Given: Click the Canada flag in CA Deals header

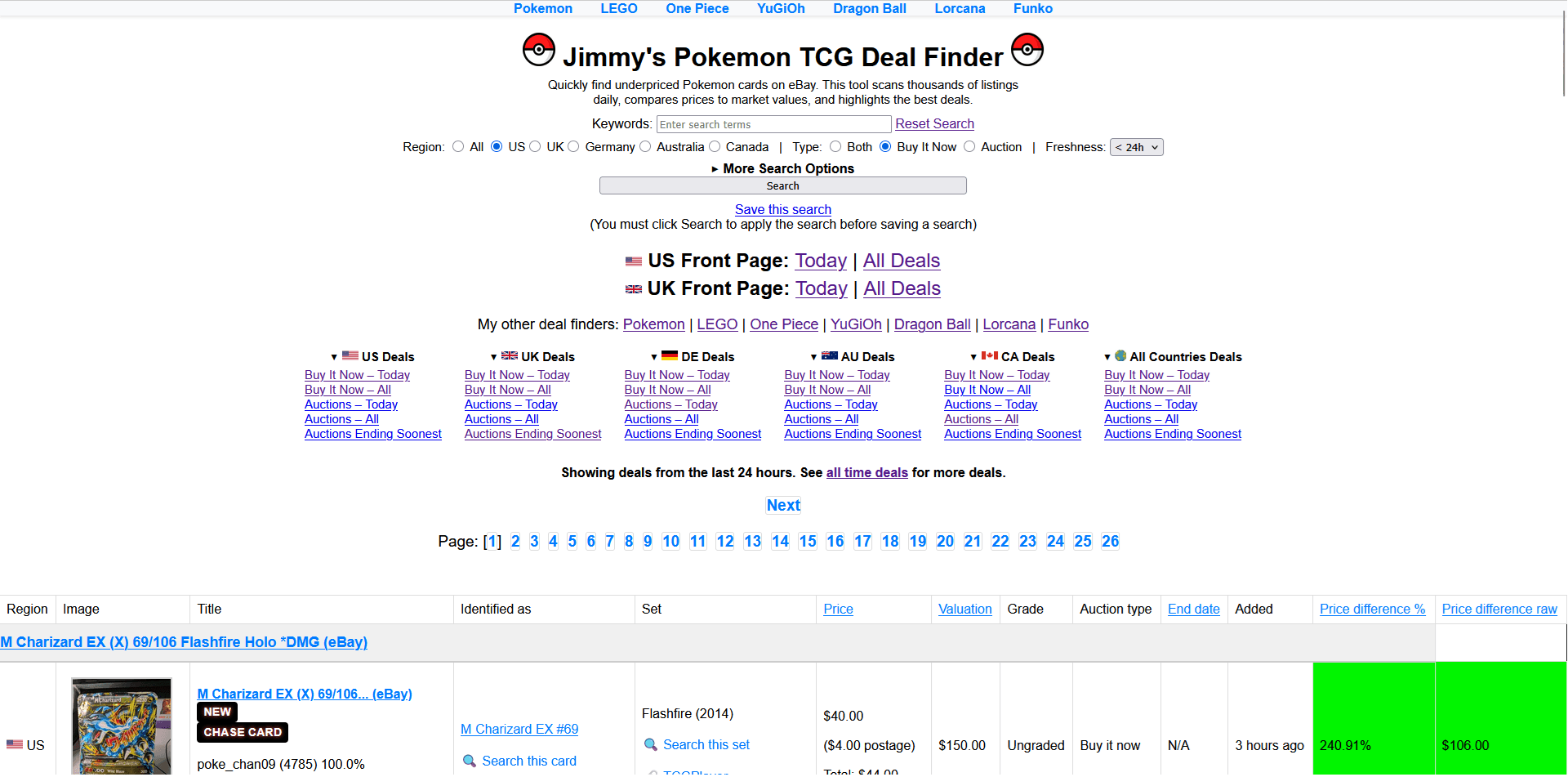Looking at the screenshot, I should click(990, 356).
